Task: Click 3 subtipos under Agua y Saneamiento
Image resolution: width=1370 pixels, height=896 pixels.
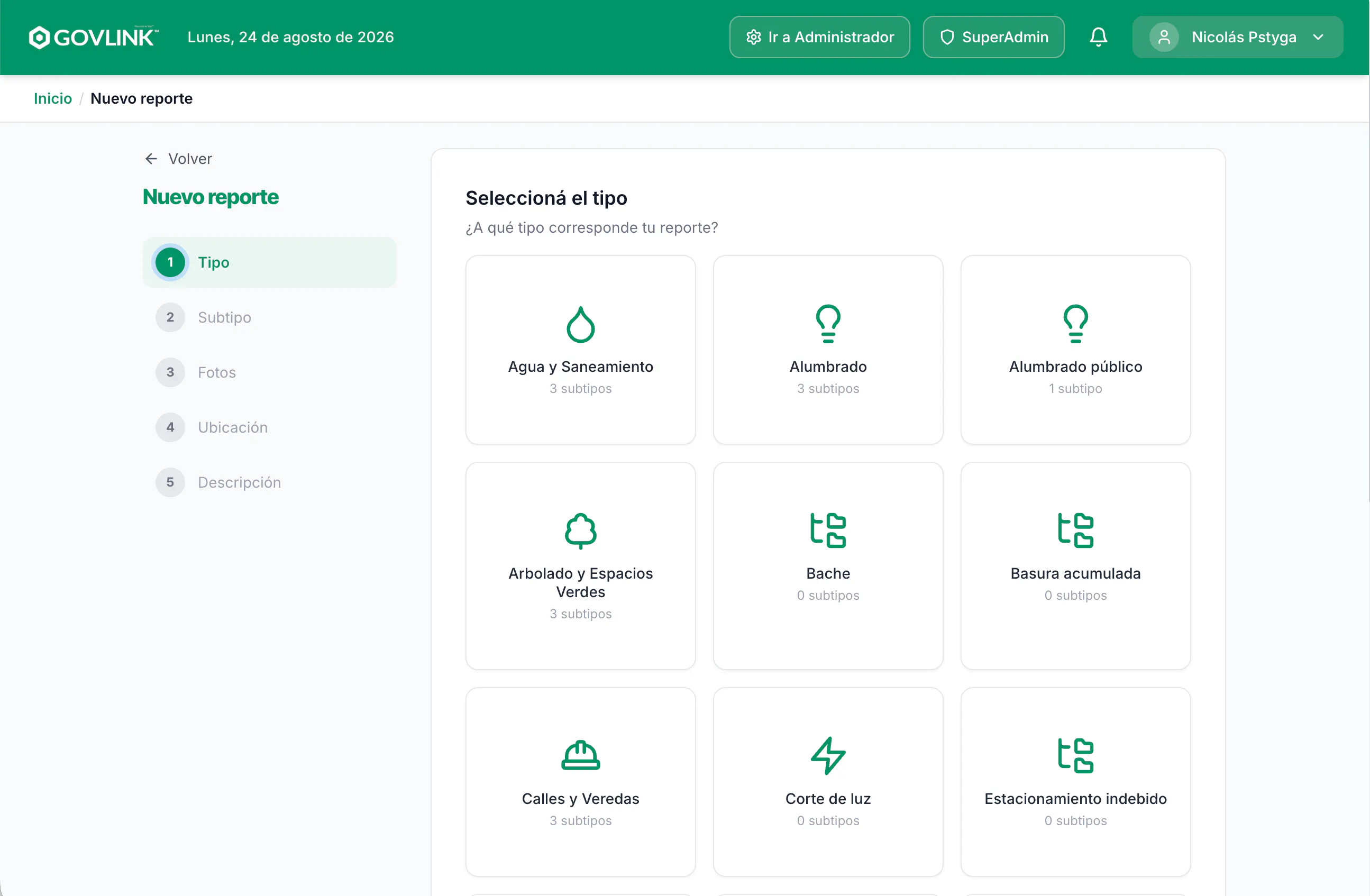Action: click(580, 388)
